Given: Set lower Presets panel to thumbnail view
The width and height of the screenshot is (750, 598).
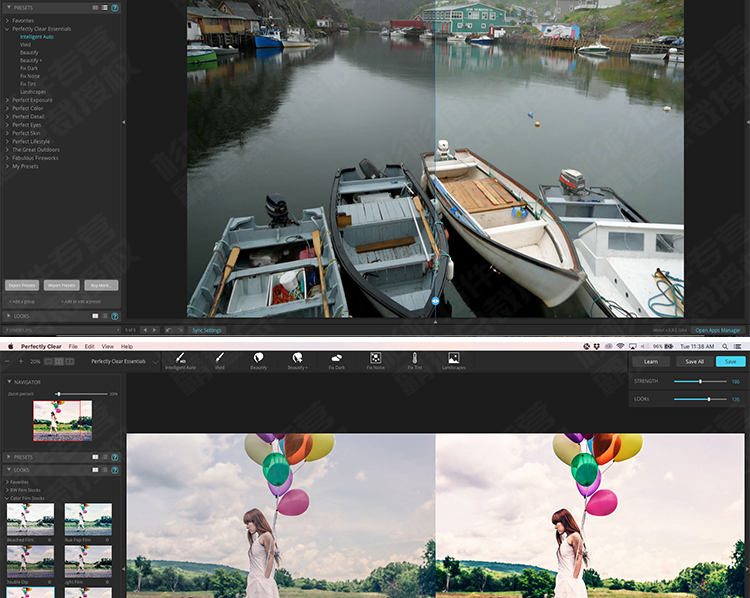Looking at the screenshot, I should tap(95, 457).
